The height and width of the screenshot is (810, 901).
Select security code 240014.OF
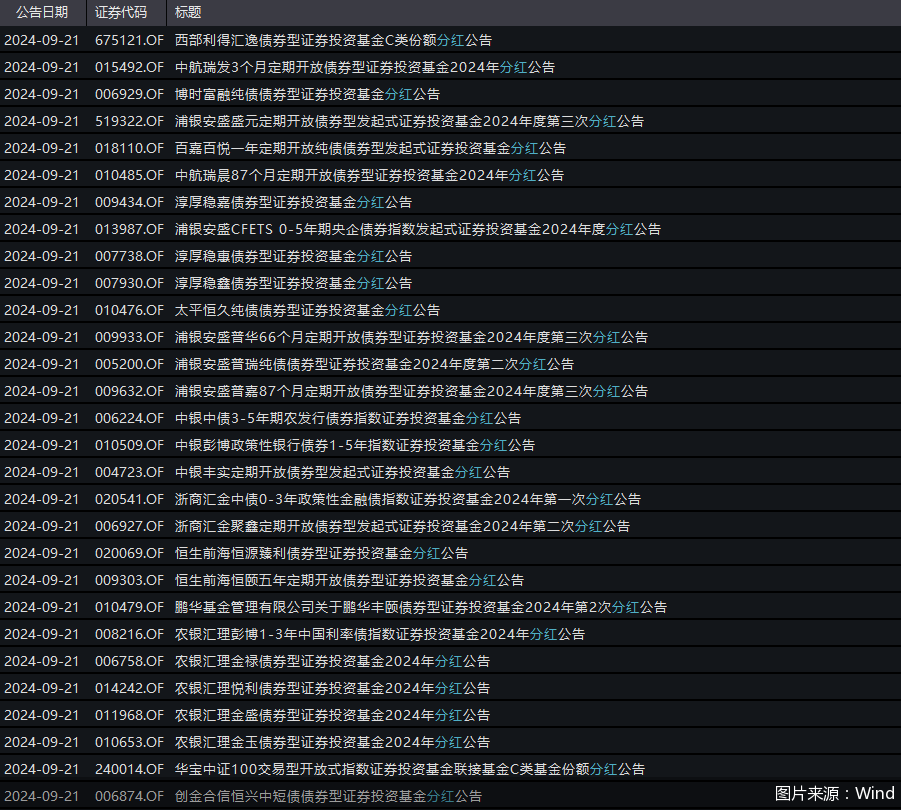(x=129, y=769)
